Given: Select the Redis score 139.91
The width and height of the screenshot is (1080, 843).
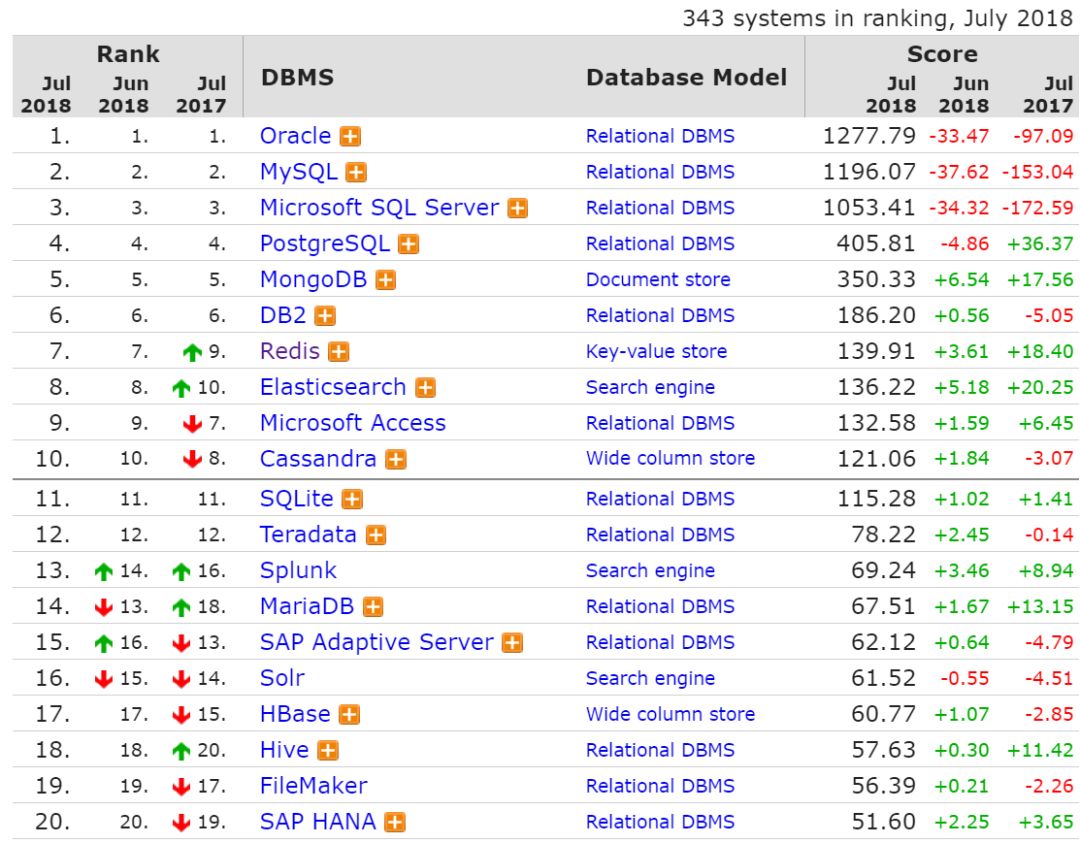Looking at the screenshot, I should [x=876, y=351].
